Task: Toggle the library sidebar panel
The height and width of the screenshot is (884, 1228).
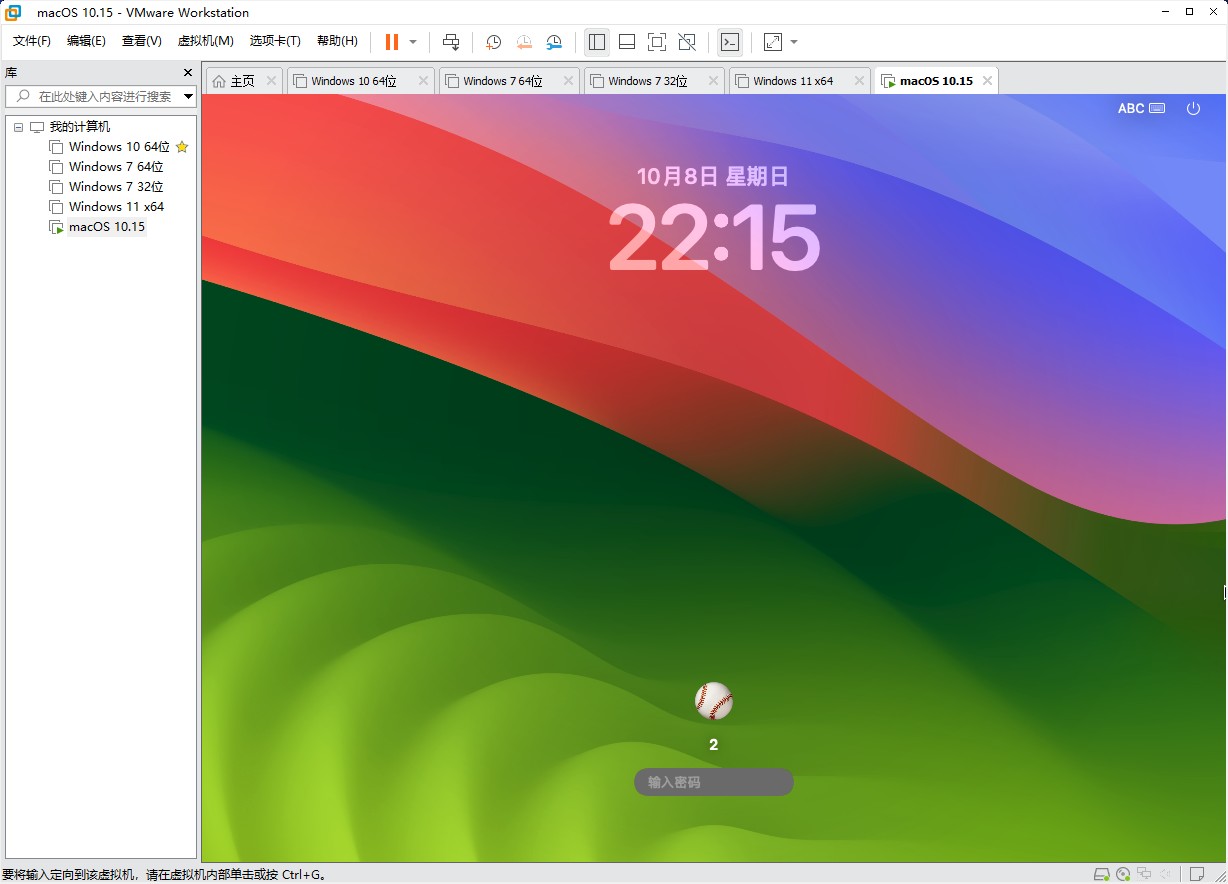Action: 597,42
